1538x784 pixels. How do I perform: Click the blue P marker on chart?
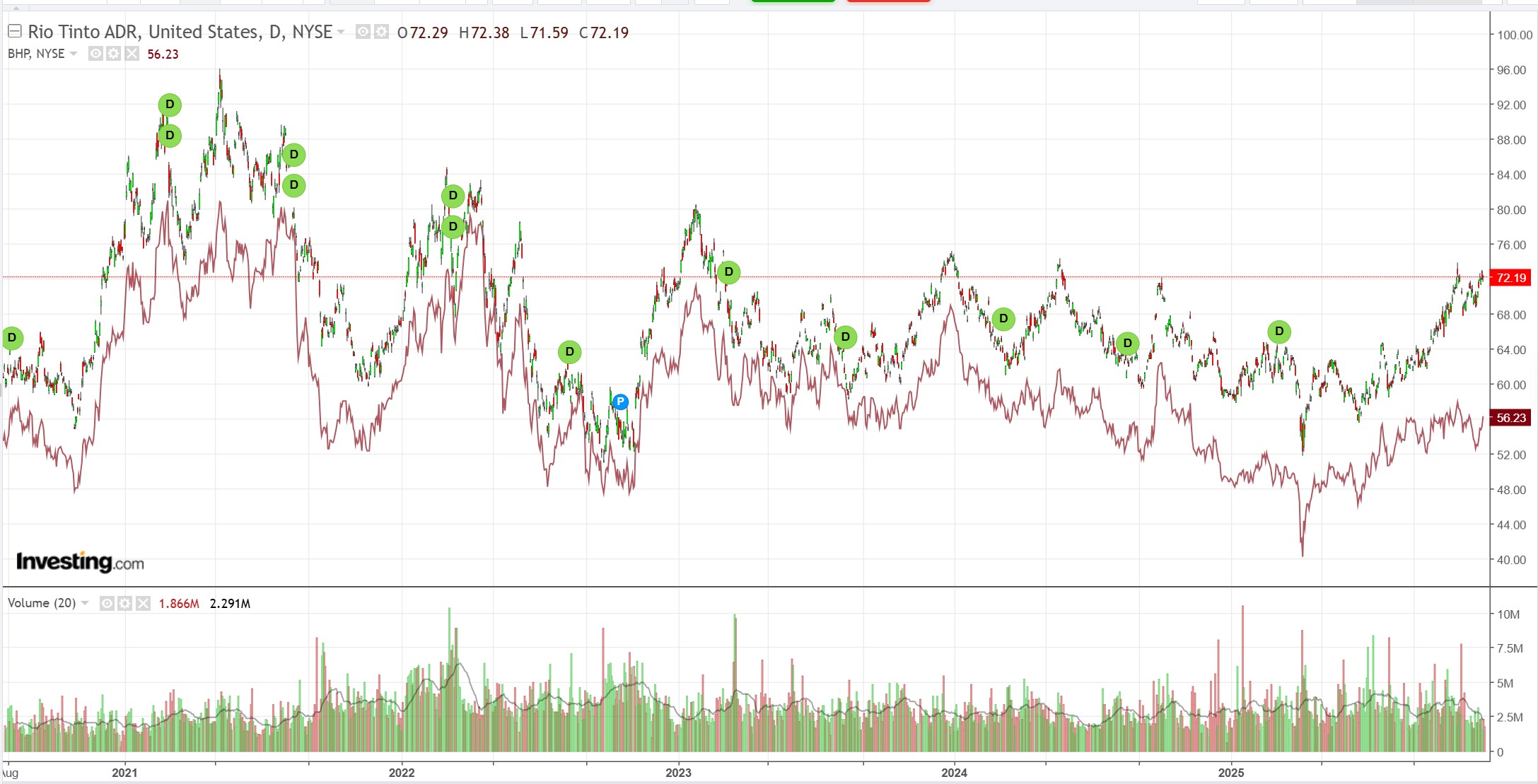(x=620, y=402)
